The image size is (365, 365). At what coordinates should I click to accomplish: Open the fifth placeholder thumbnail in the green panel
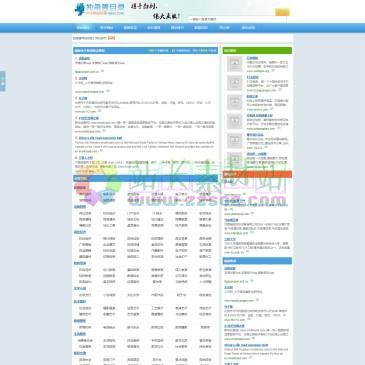pos(235,140)
